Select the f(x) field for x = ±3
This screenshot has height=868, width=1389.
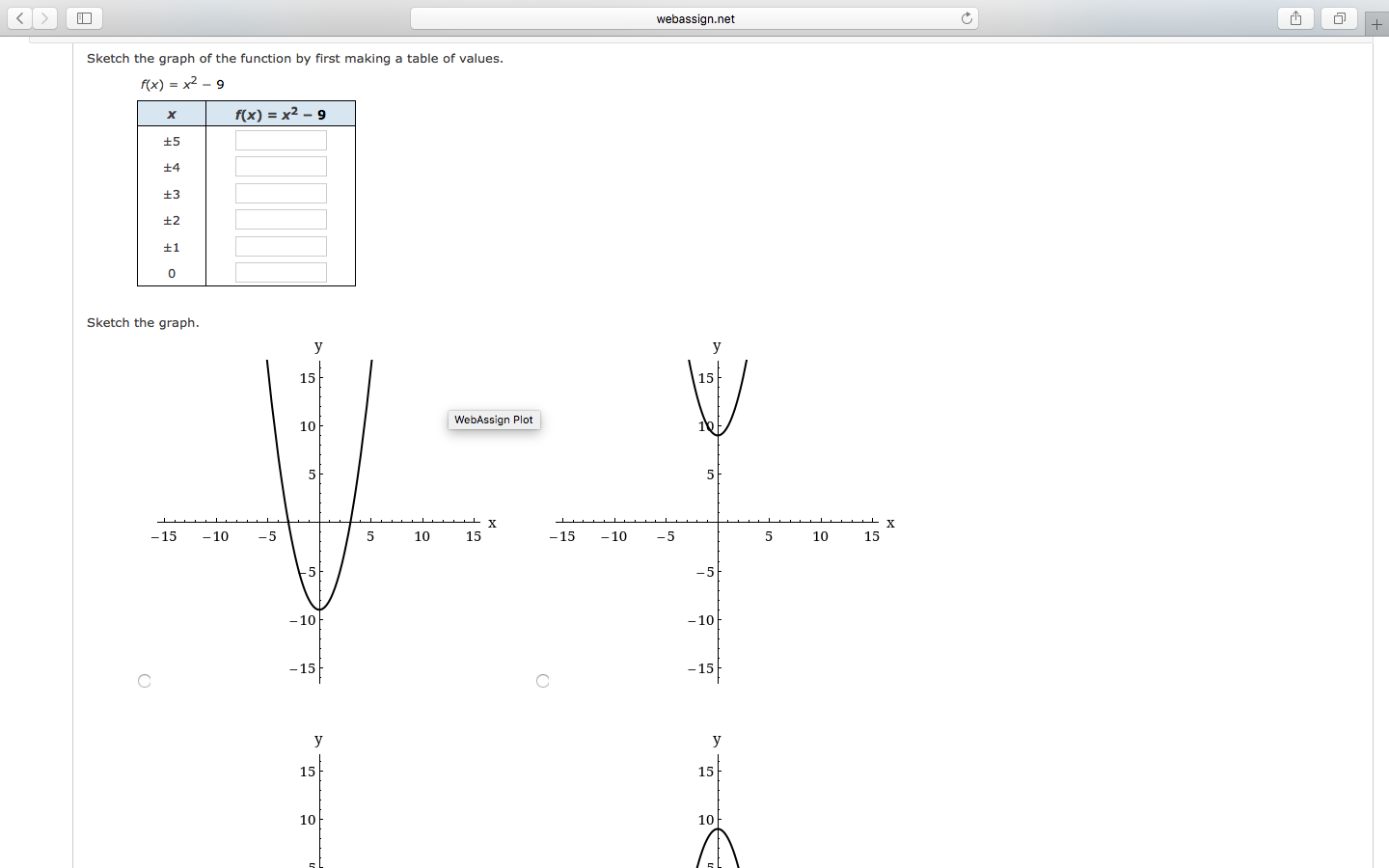click(281, 194)
